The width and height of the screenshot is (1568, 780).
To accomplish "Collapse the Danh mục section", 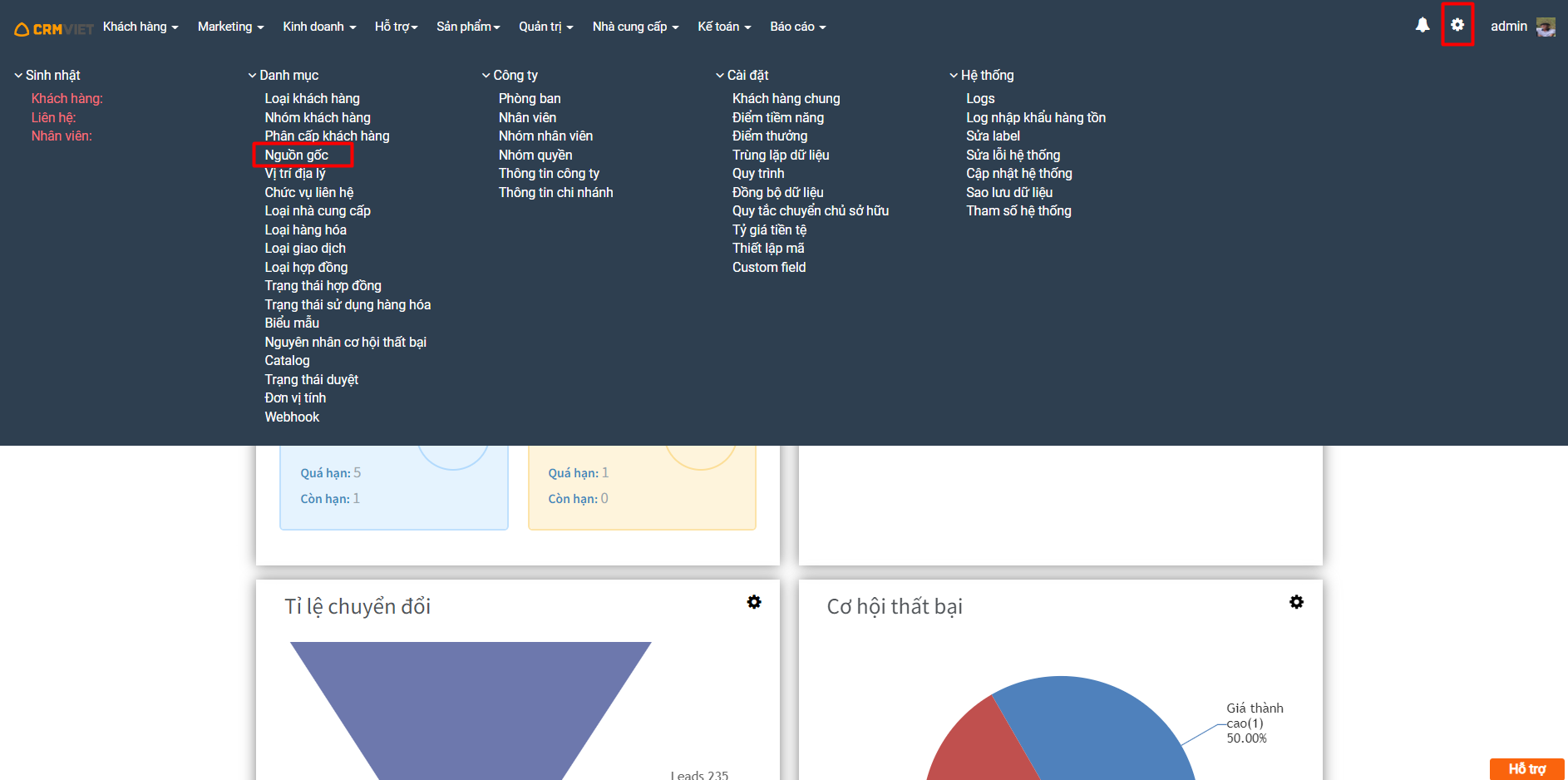I will pos(283,76).
